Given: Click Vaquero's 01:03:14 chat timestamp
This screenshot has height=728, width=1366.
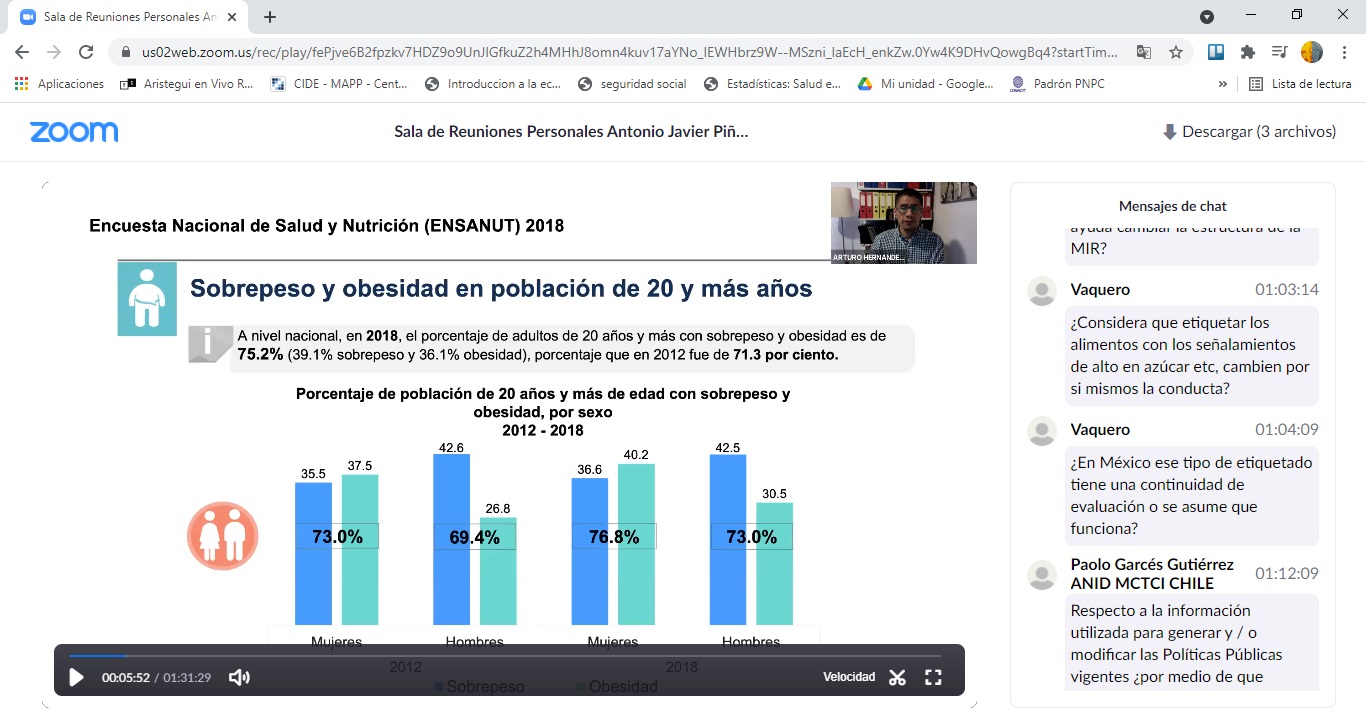Looking at the screenshot, I should point(1287,290).
